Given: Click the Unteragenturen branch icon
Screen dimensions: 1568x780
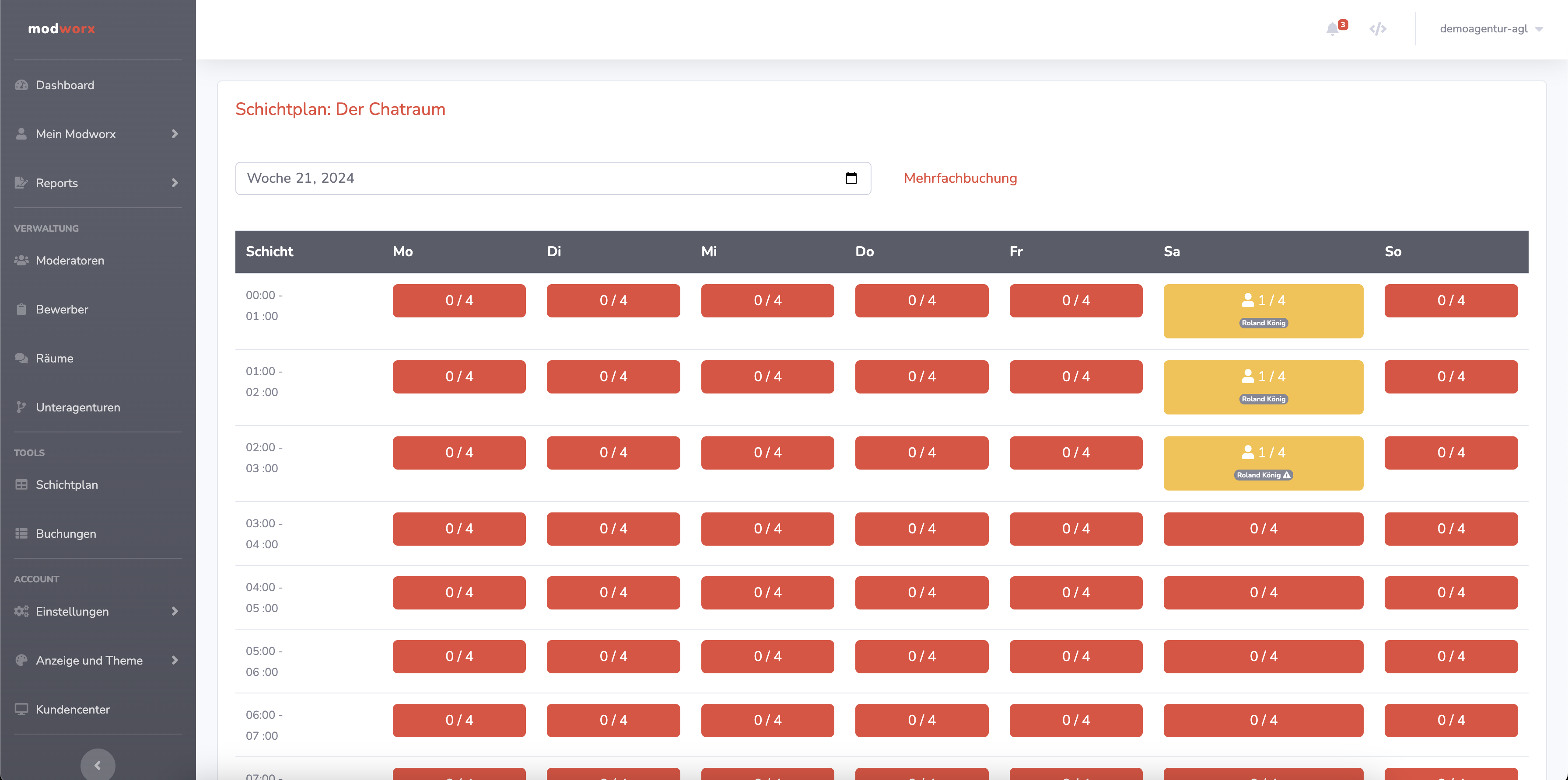Looking at the screenshot, I should [21, 407].
